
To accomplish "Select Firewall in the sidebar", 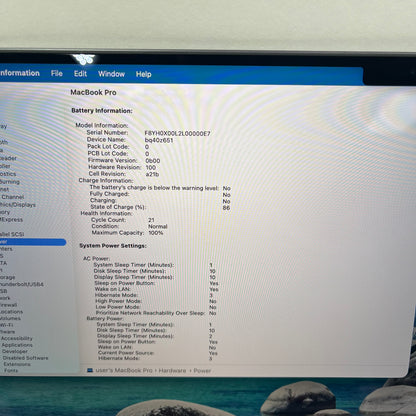I will (8, 305).
